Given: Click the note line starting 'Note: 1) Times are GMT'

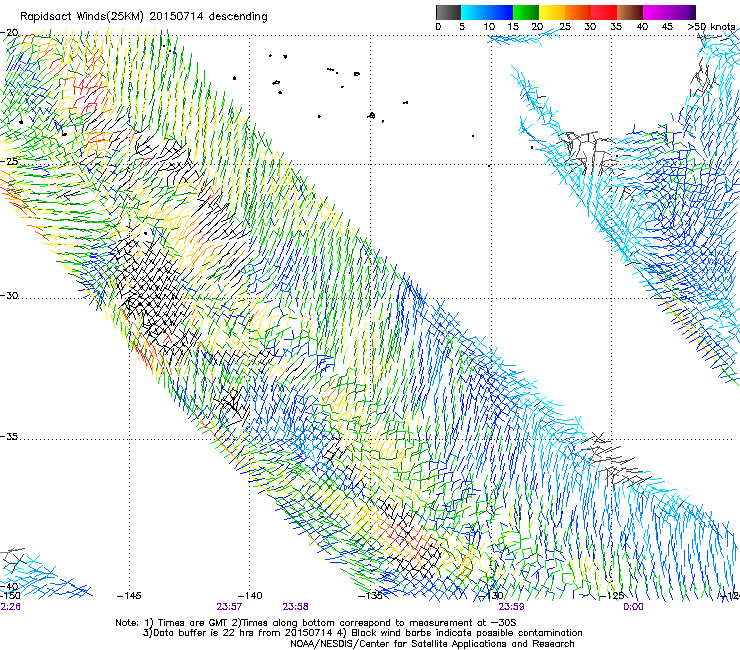Looking at the screenshot, I should [x=316, y=623].
